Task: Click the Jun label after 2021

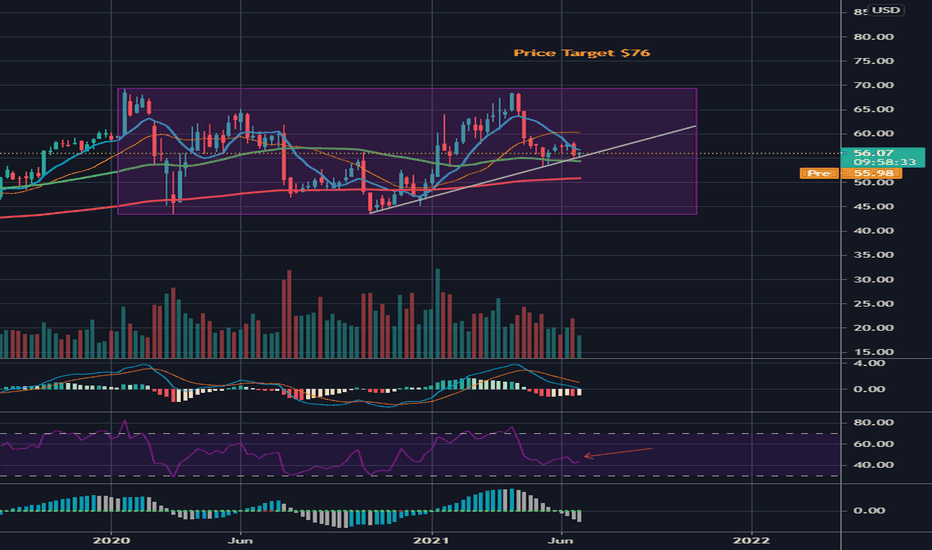Action: click(561, 540)
